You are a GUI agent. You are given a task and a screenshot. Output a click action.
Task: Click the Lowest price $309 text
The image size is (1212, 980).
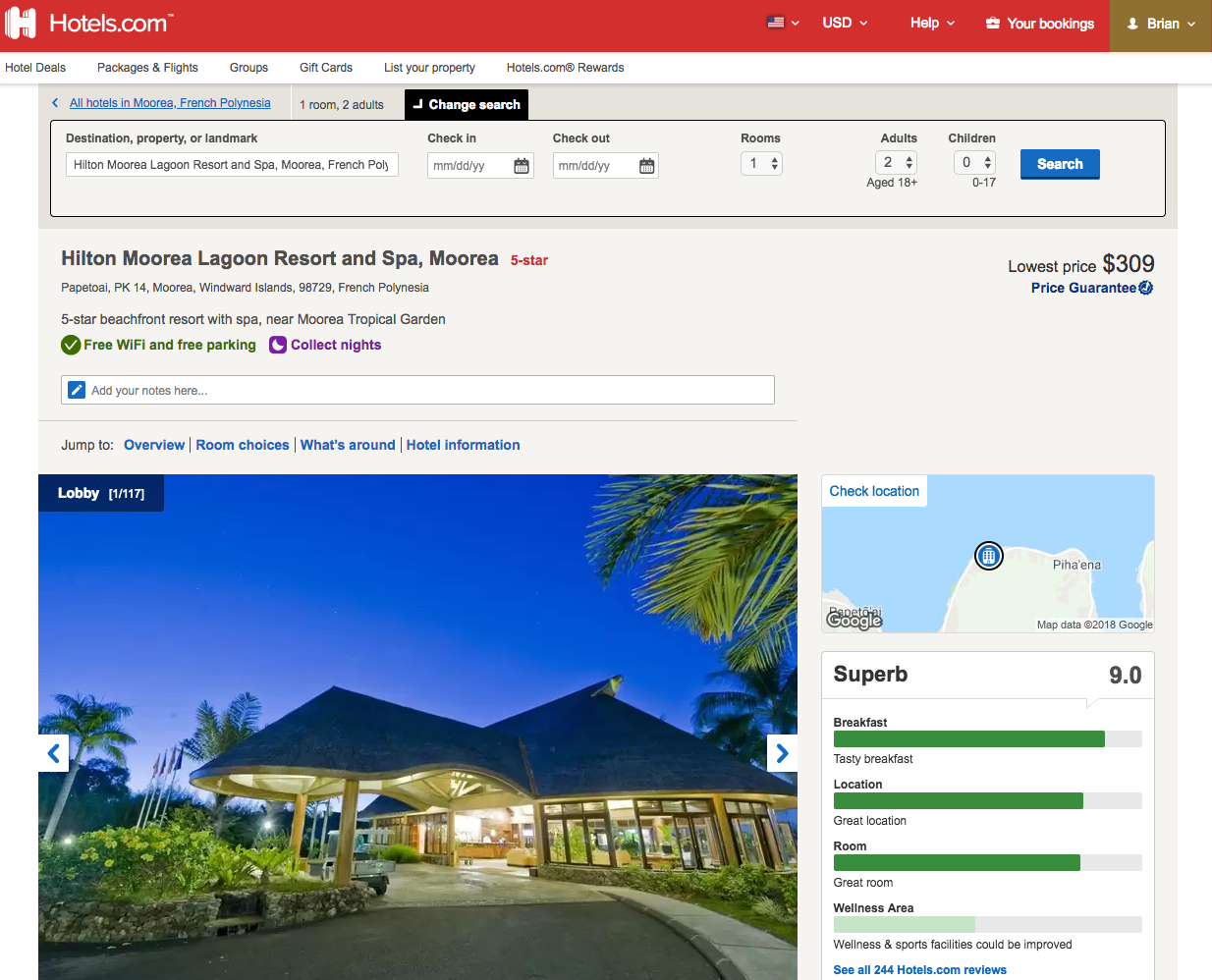tap(1081, 264)
